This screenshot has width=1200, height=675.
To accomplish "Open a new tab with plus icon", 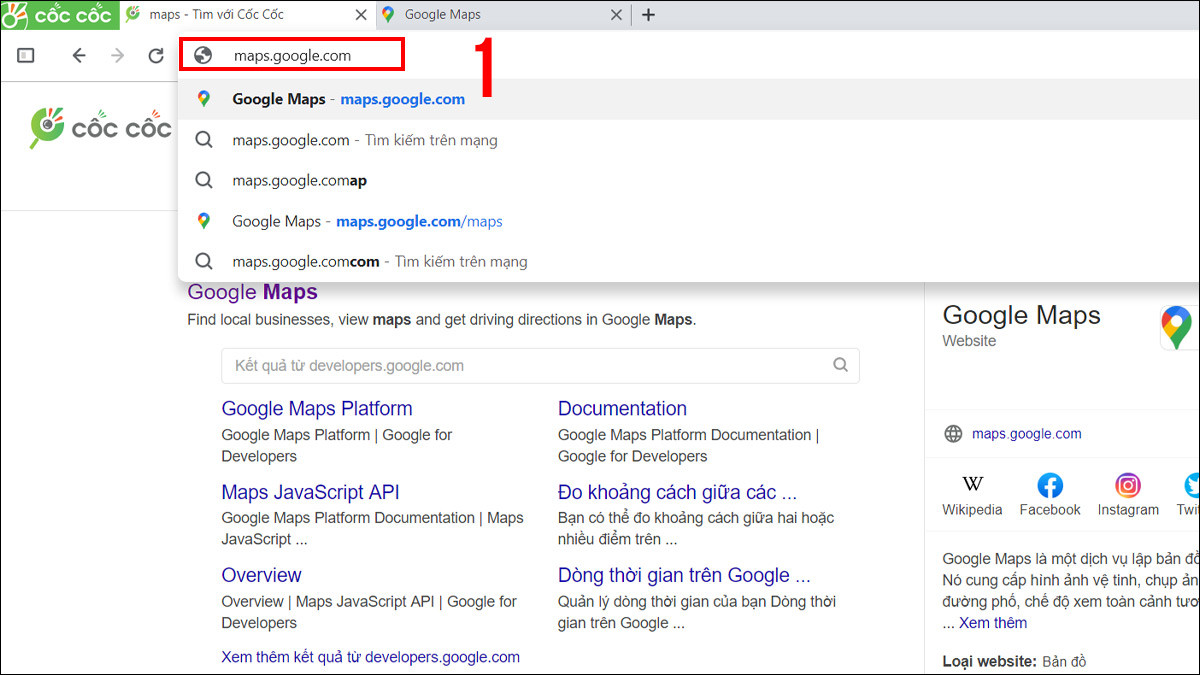I will (648, 15).
